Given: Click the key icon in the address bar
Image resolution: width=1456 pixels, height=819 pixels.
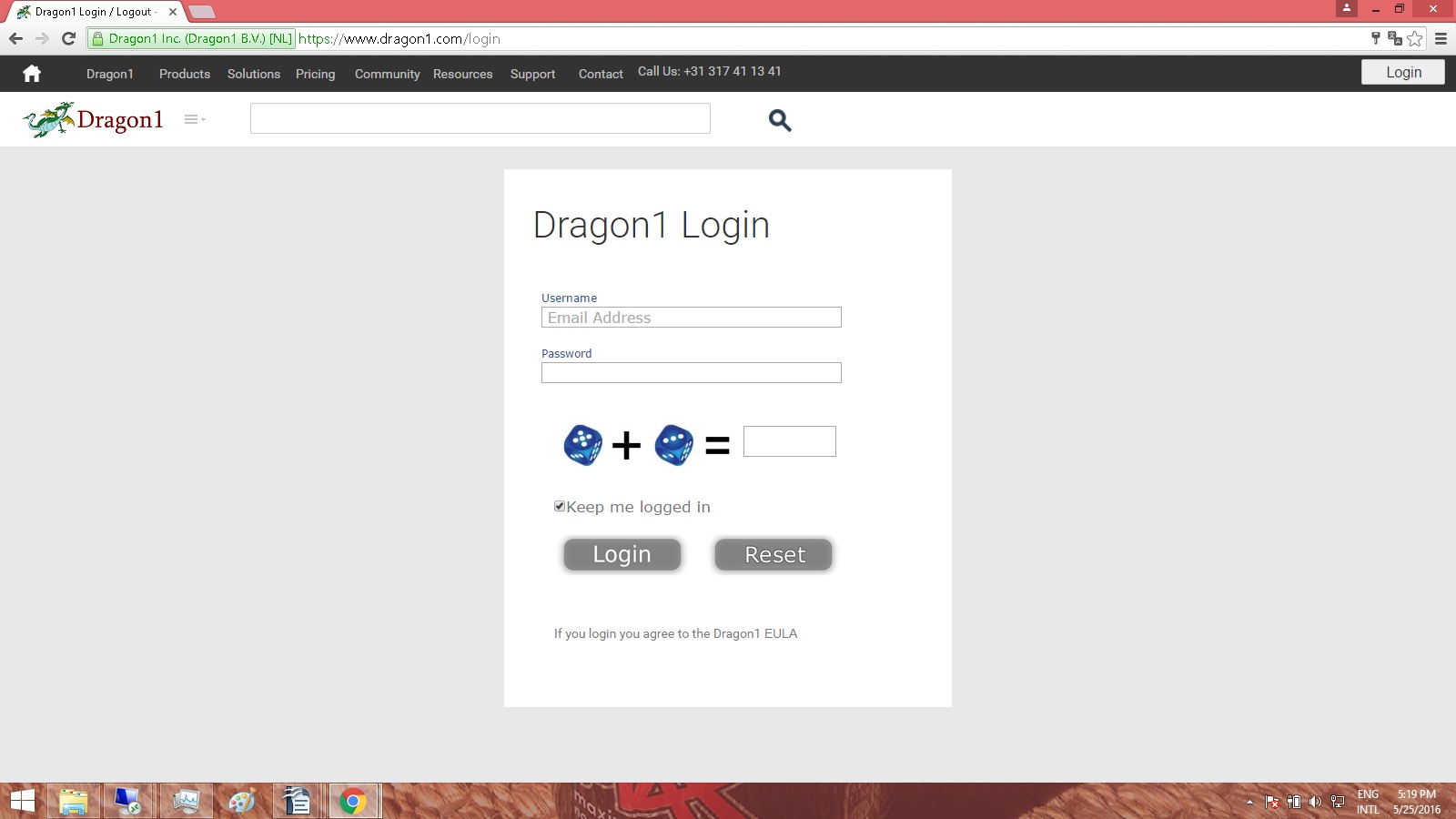Looking at the screenshot, I should [1375, 38].
